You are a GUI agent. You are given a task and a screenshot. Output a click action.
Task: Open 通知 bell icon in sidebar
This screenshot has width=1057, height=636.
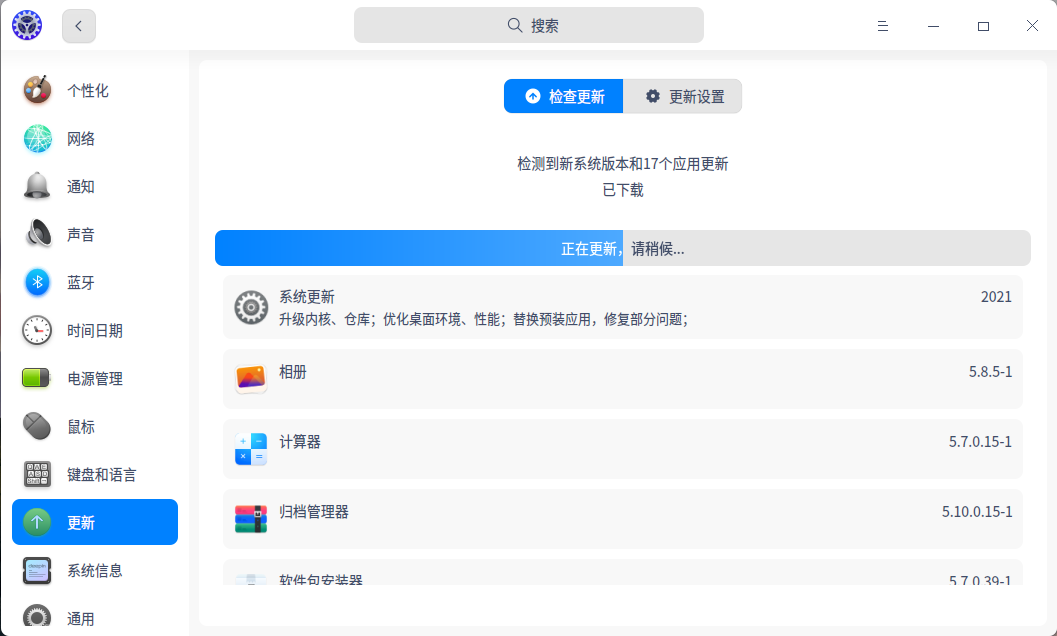pos(37,186)
